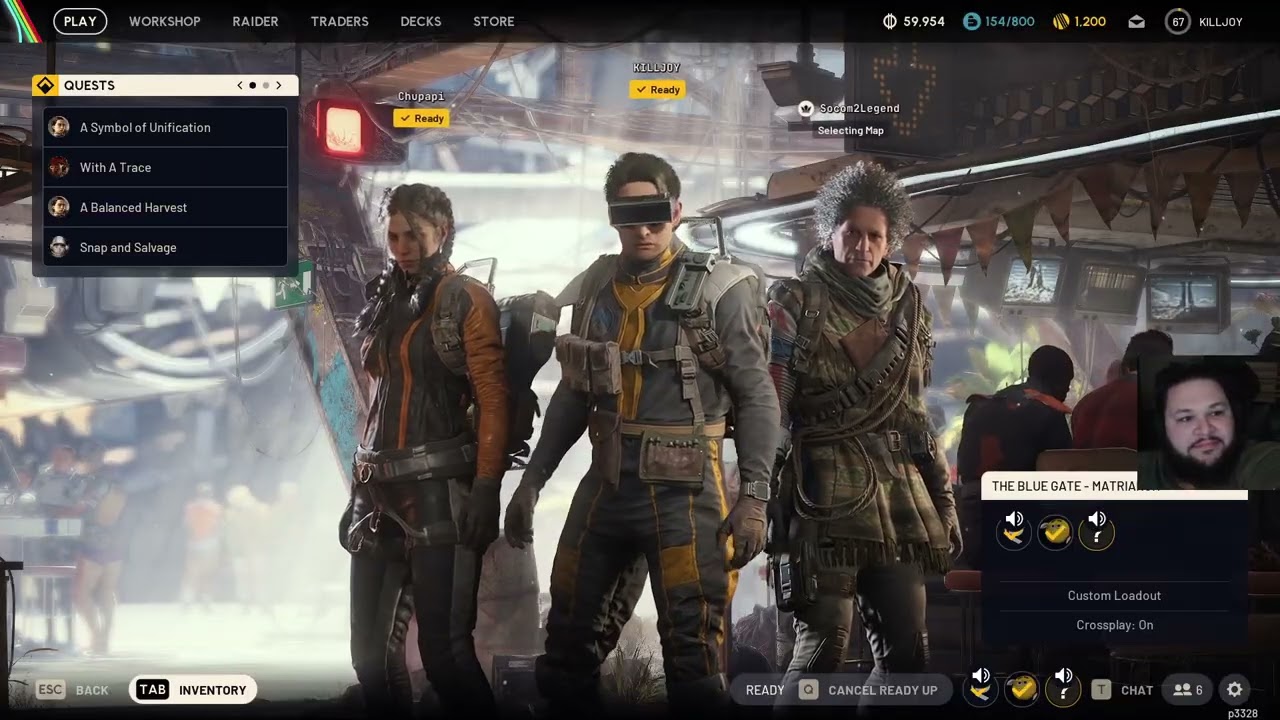Mute first squad member in map panel
Screen dimensions: 1280x720
pos(1014,530)
